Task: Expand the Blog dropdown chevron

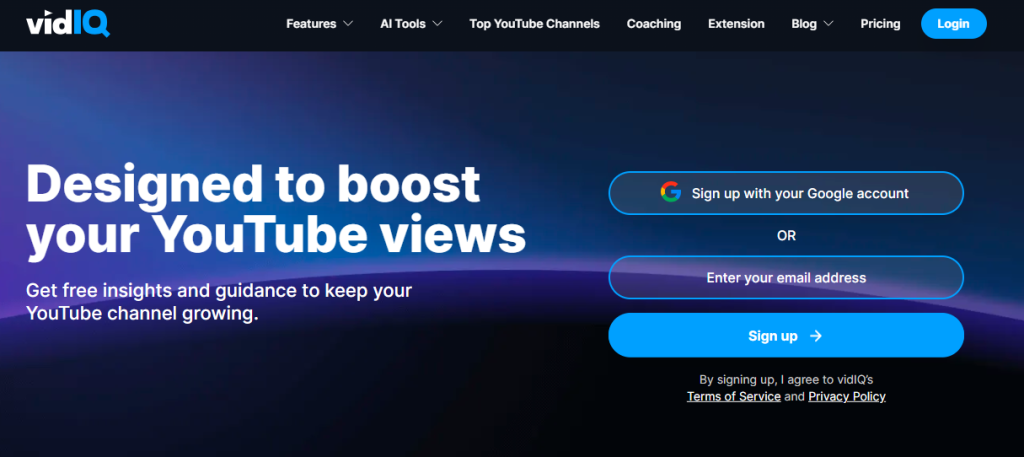Action: [x=829, y=24]
